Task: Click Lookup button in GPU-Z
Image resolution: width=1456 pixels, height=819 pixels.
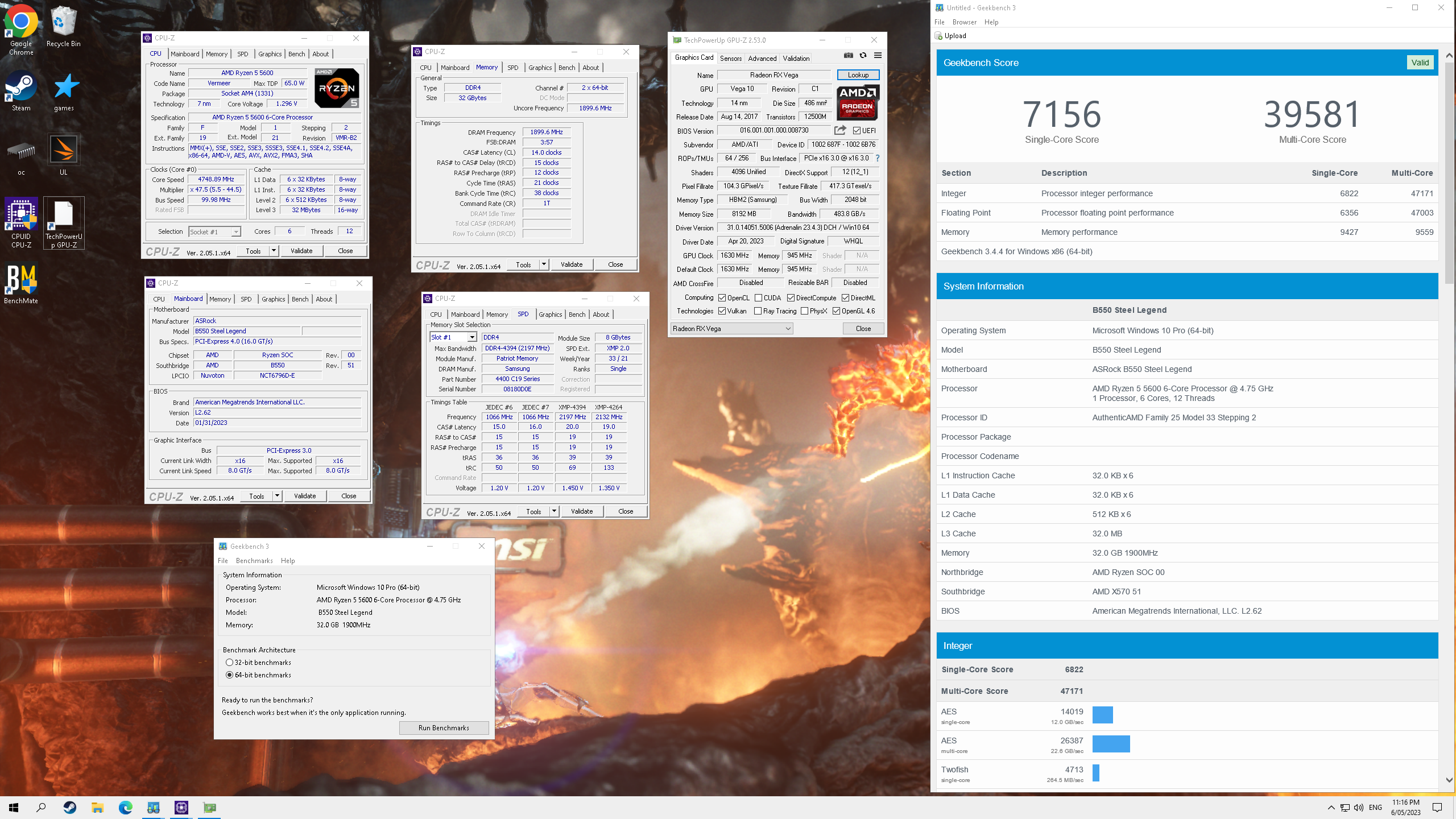Action: pos(858,75)
